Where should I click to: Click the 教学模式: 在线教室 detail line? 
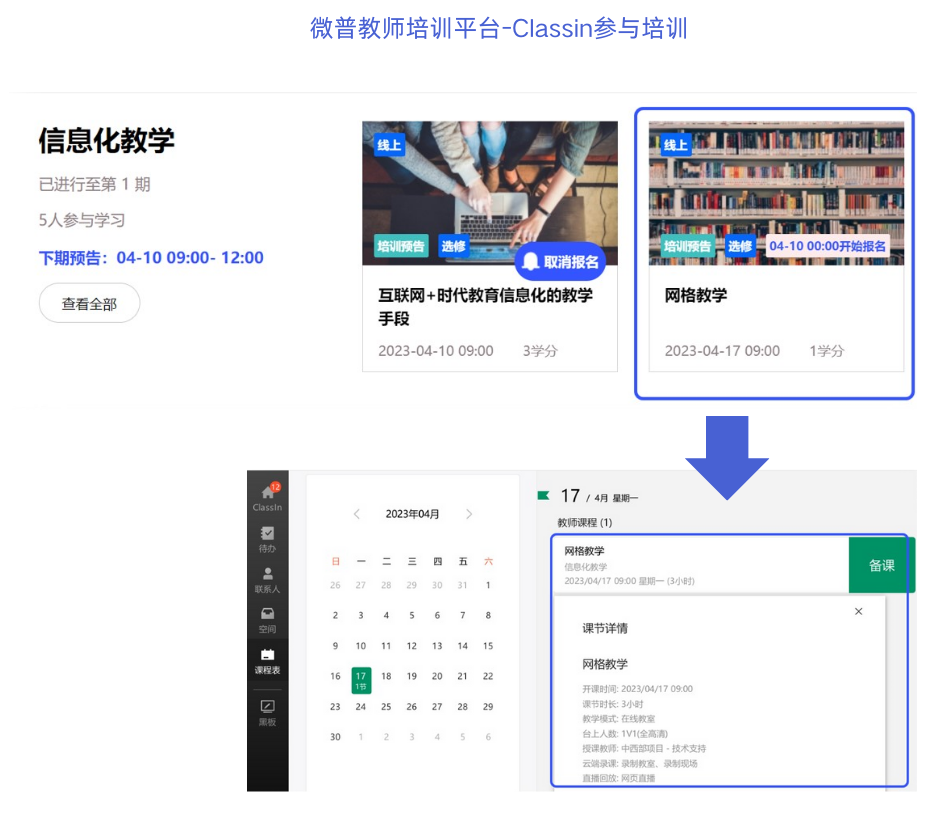point(619,719)
